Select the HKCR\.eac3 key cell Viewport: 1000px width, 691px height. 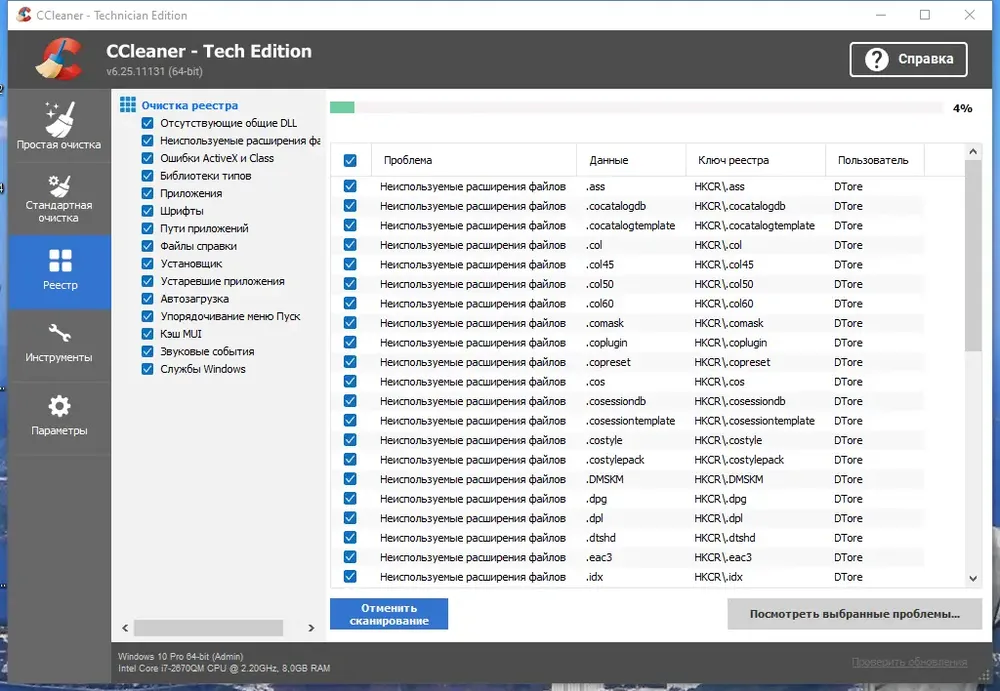(x=723, y=557)
